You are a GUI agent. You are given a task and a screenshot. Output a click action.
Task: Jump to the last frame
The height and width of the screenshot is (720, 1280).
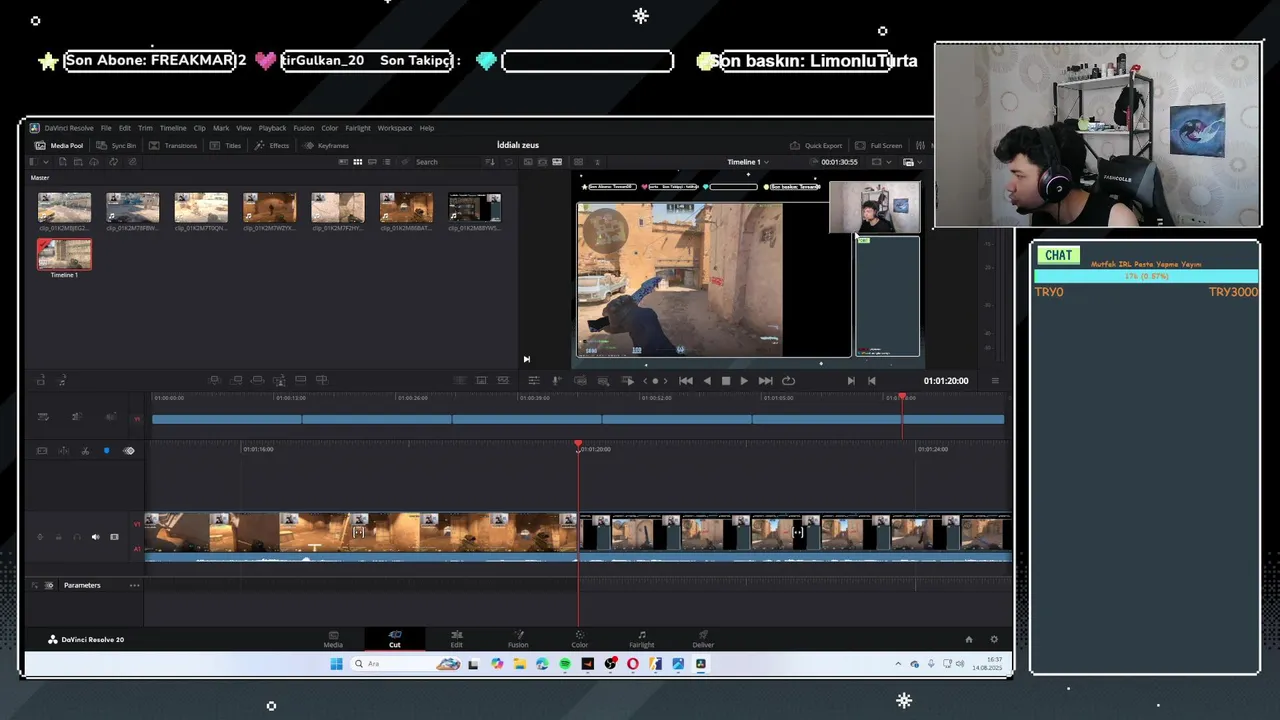pyautogui.click(x=765, y=381)
